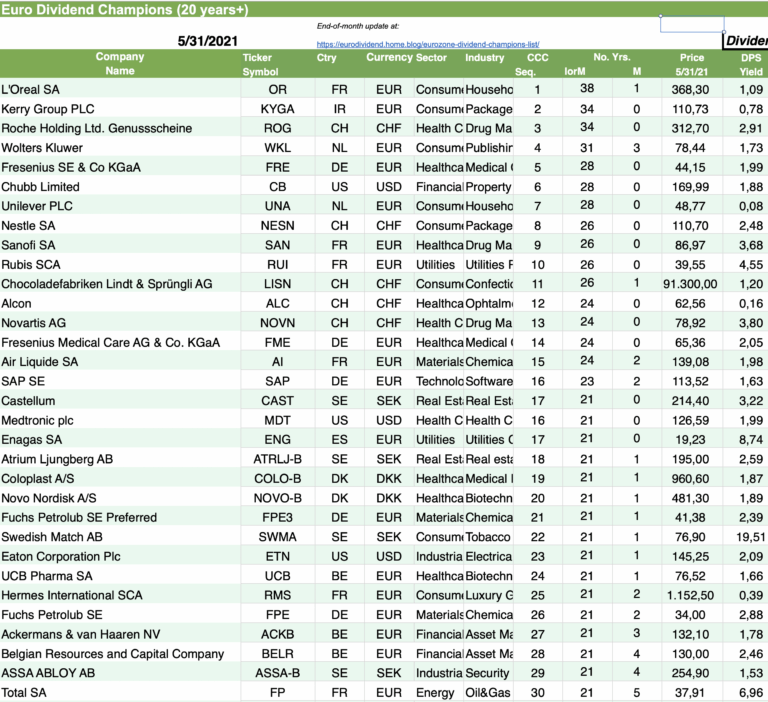Select ticker cell 'SWMA'
The image size is (768, 702).
[x=277, y=537]
